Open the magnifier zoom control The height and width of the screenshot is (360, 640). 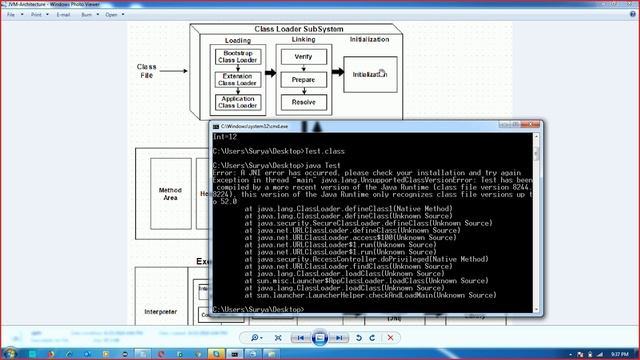[x=256, y=338]
